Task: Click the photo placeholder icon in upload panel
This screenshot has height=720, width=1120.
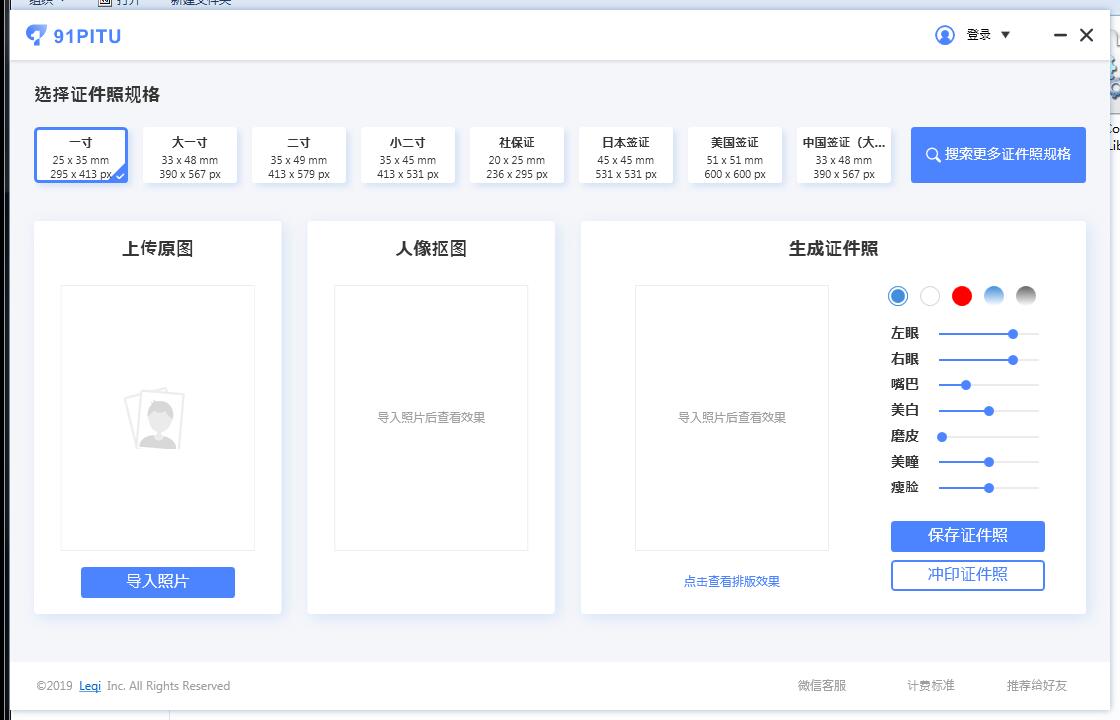Action: point(156,417)
